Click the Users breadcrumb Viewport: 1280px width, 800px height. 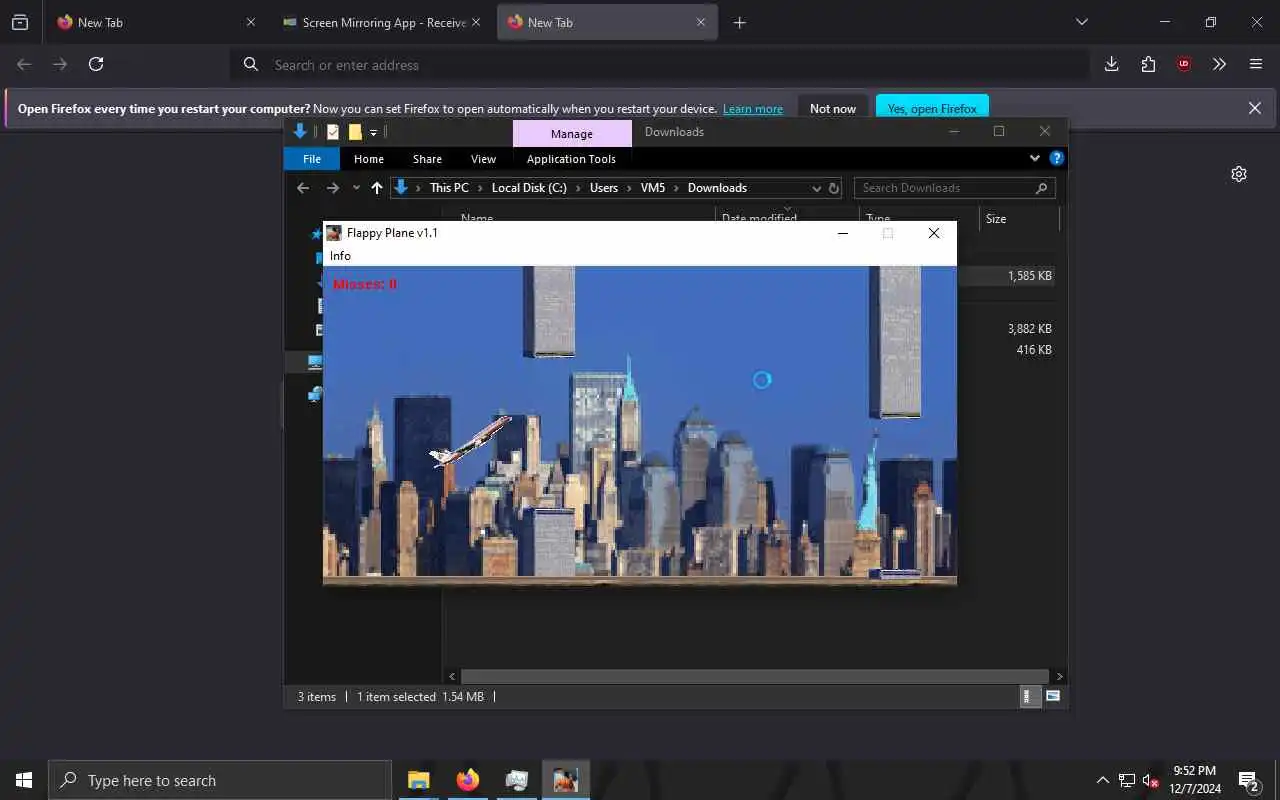tap(604, 188)
